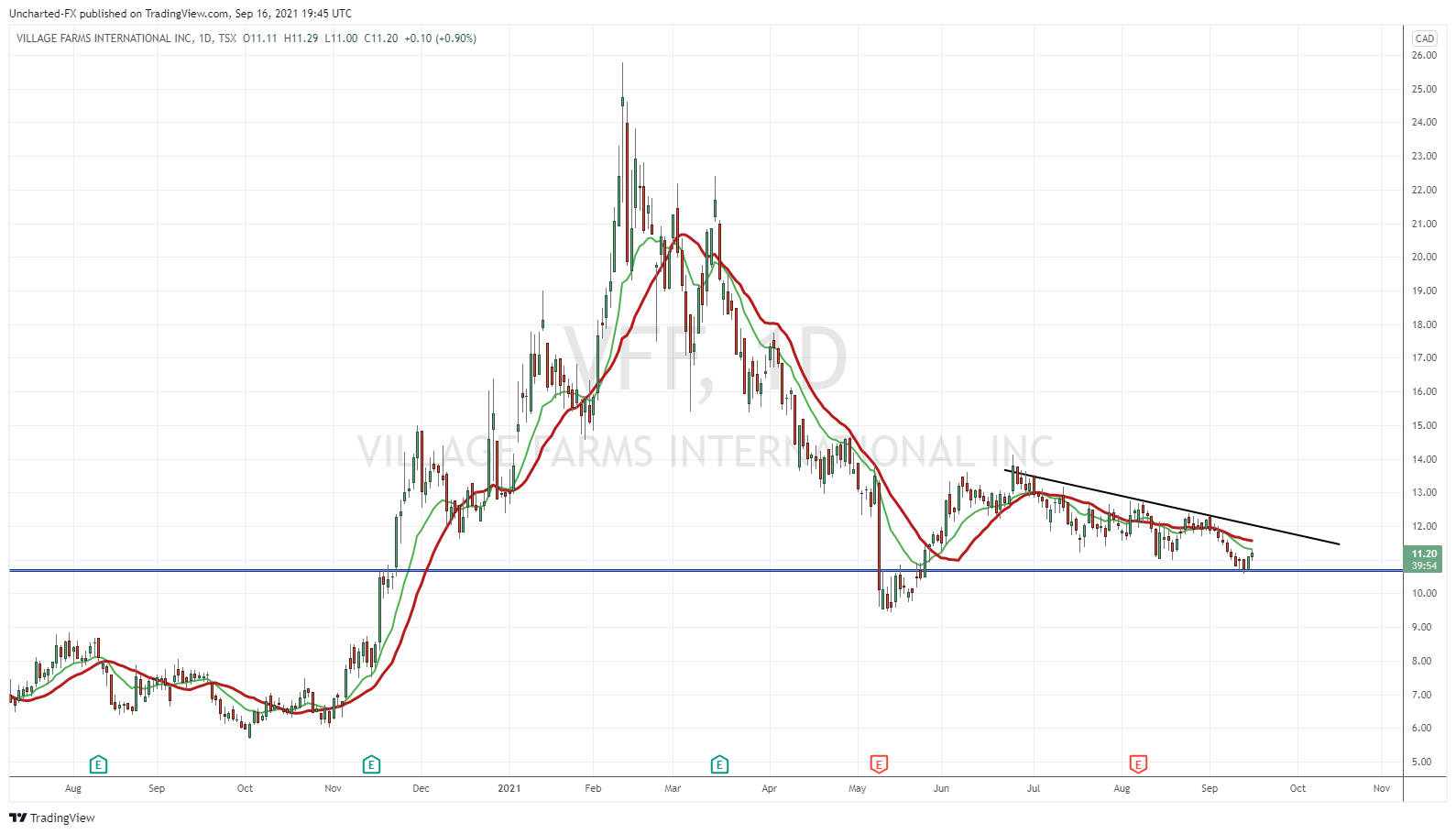
Task: Click the open value O11.11
Action: tap(260, 38)
